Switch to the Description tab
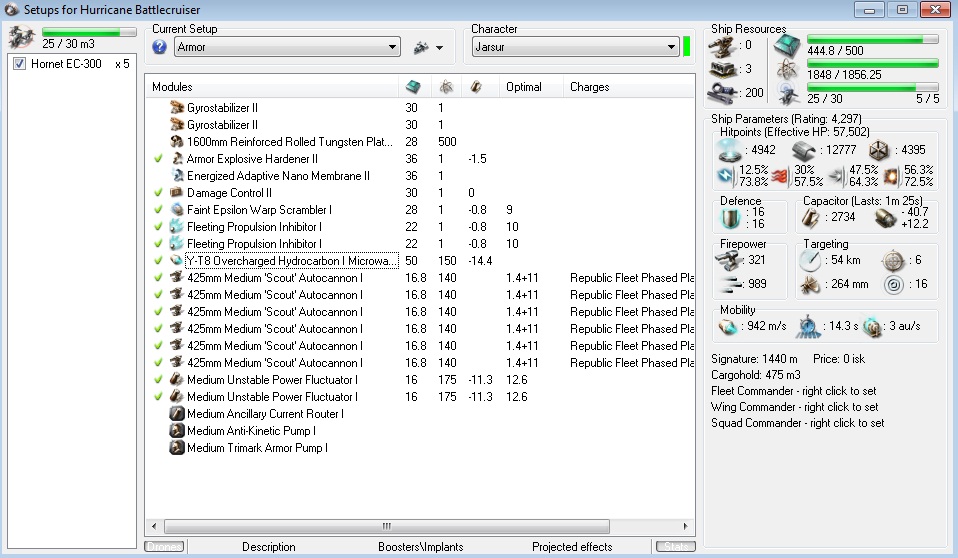Image resolution: width=958 pixels, height=558 pixels. click(x=269, y=547)
